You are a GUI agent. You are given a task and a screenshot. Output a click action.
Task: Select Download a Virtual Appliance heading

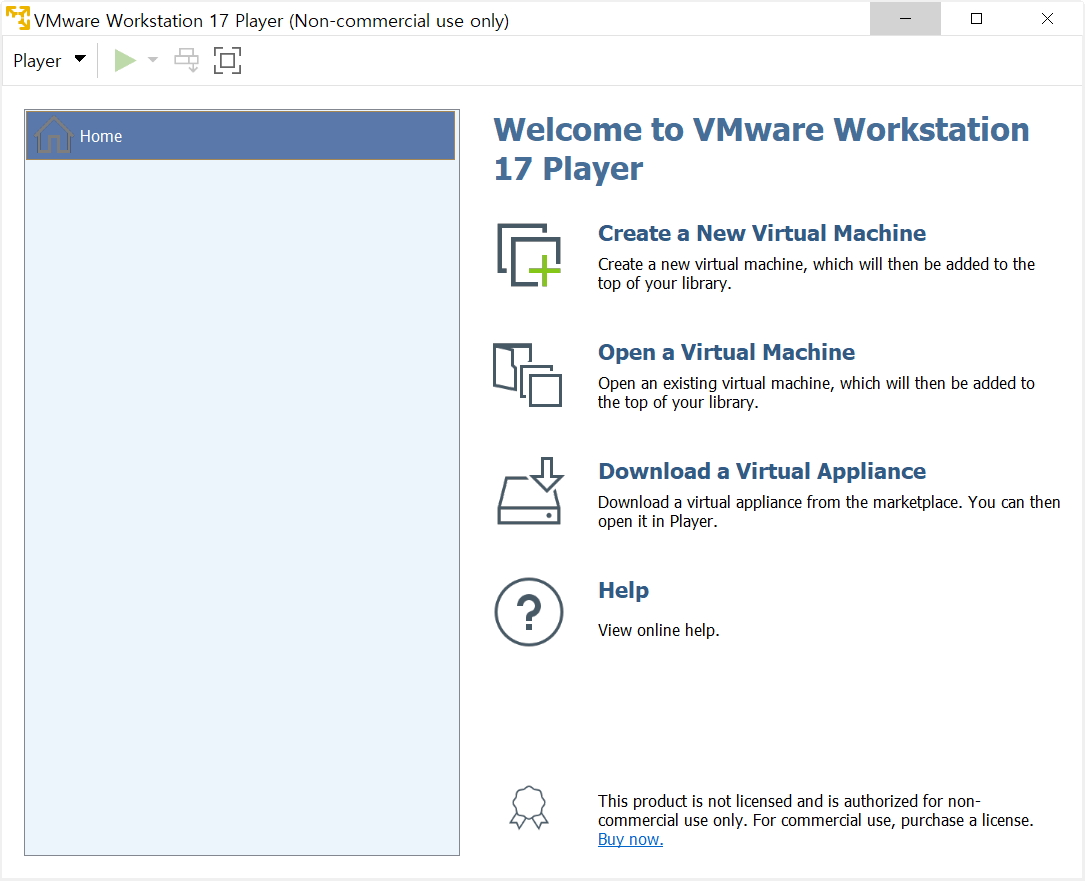pyautogui.click(x=762, y=471)
